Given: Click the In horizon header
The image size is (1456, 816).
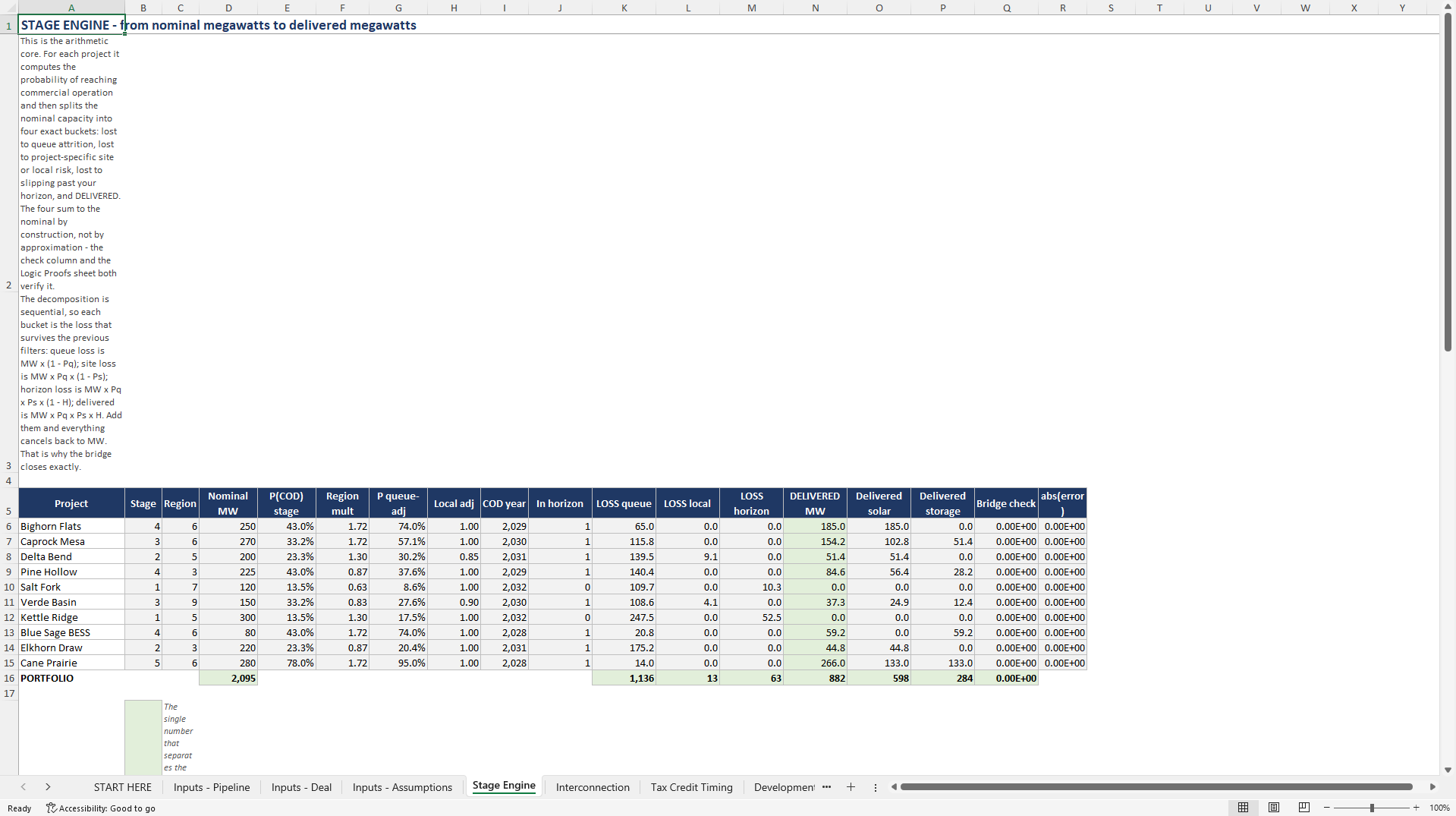Looking at the screenshot, I should pyautogui.click(x=560, y=503).
